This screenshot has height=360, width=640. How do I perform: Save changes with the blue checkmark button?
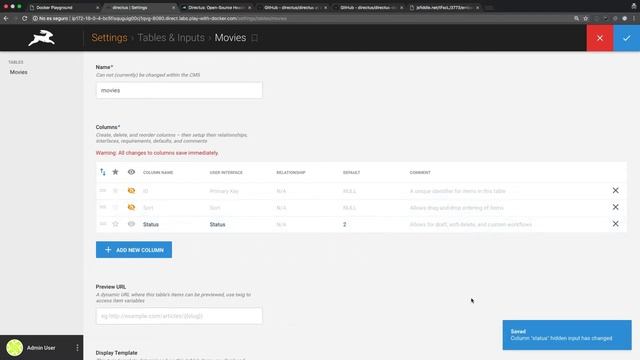(x=627, y=38)
